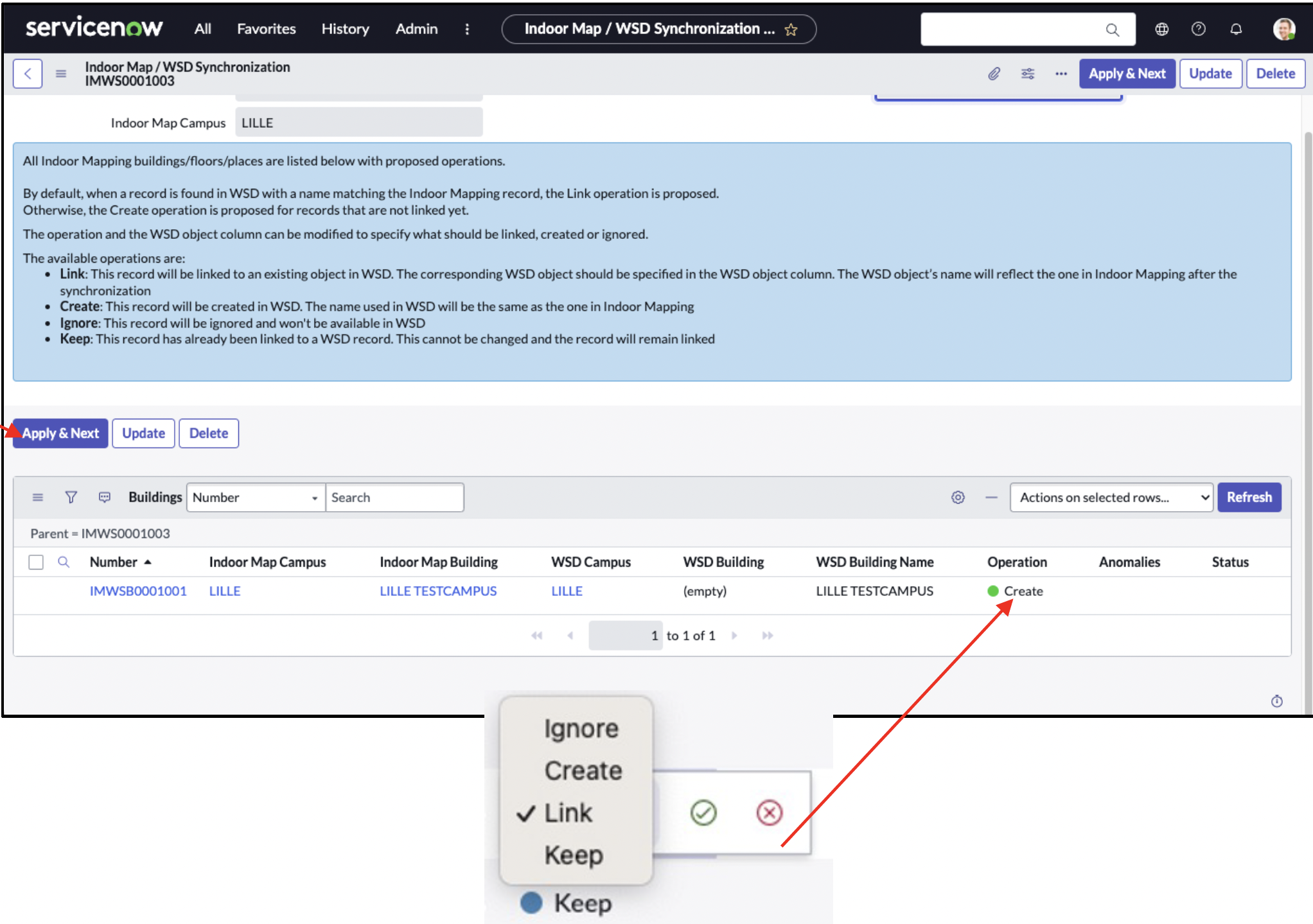This screenshot has height=924, width=1313.
Task: Open notifications bell
Action: [1235, 29]
